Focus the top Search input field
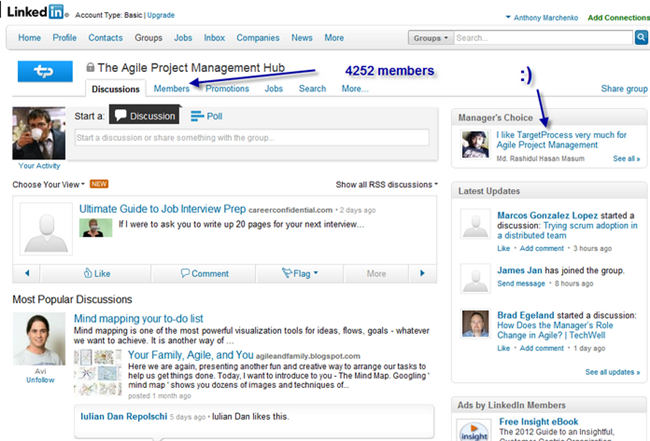The height and width of the screenshot is (441, 650). [x=543, y=38]
